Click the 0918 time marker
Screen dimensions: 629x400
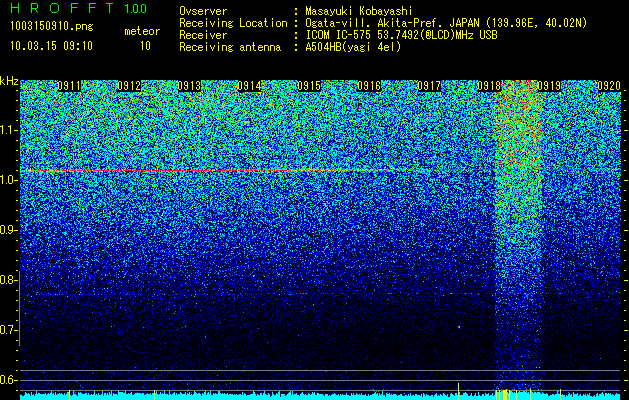click(x=489, y=86)
